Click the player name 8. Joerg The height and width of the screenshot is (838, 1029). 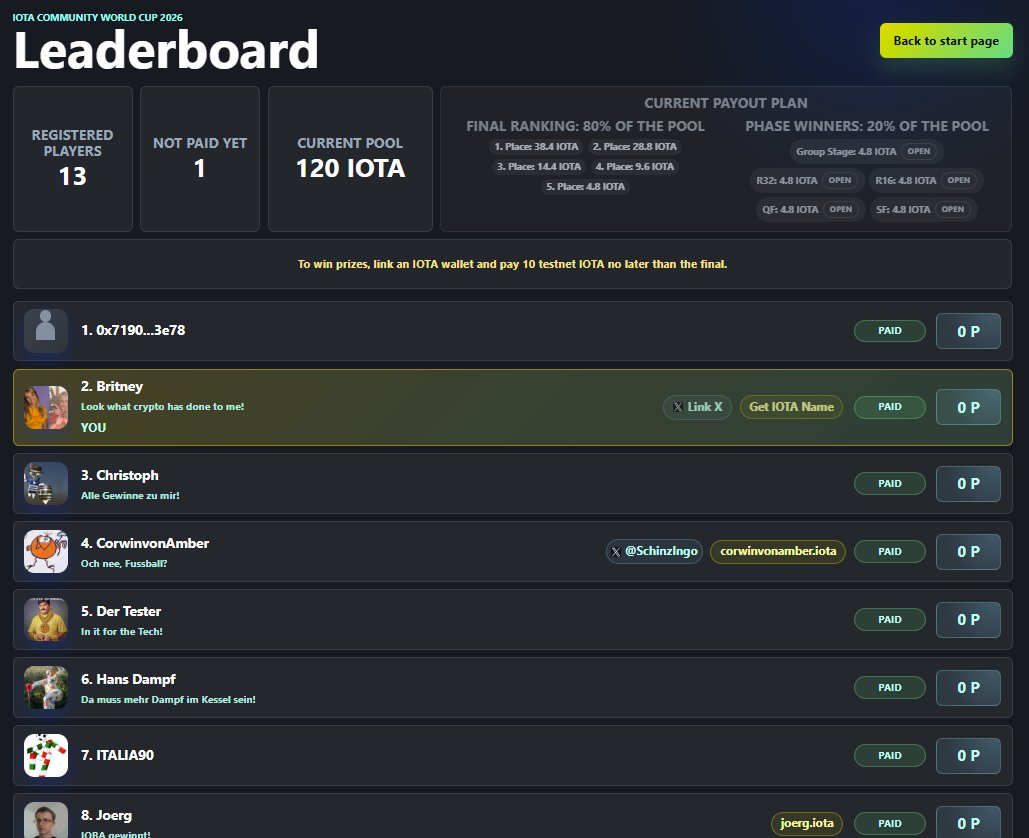pos(106,815)
